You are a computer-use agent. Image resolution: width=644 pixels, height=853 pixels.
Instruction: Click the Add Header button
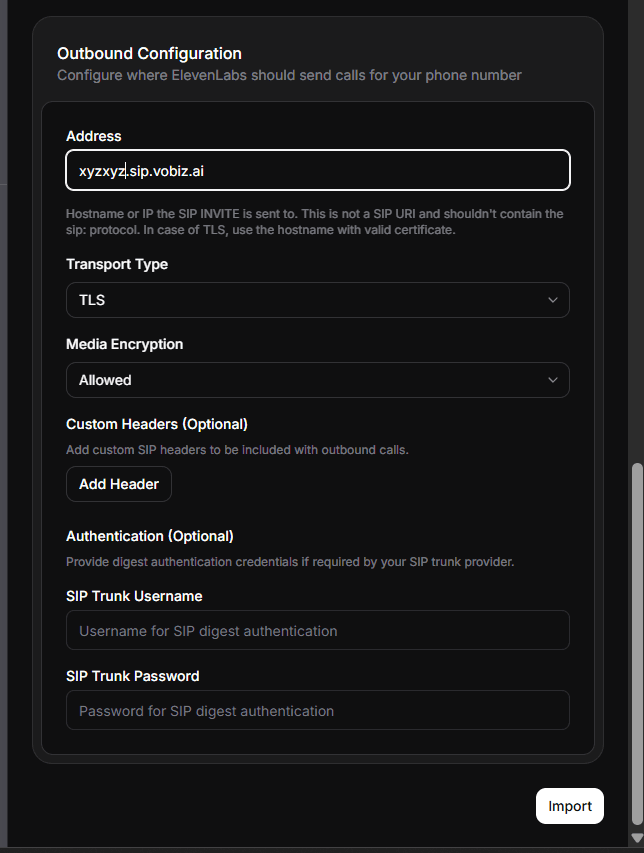(118, 484)
